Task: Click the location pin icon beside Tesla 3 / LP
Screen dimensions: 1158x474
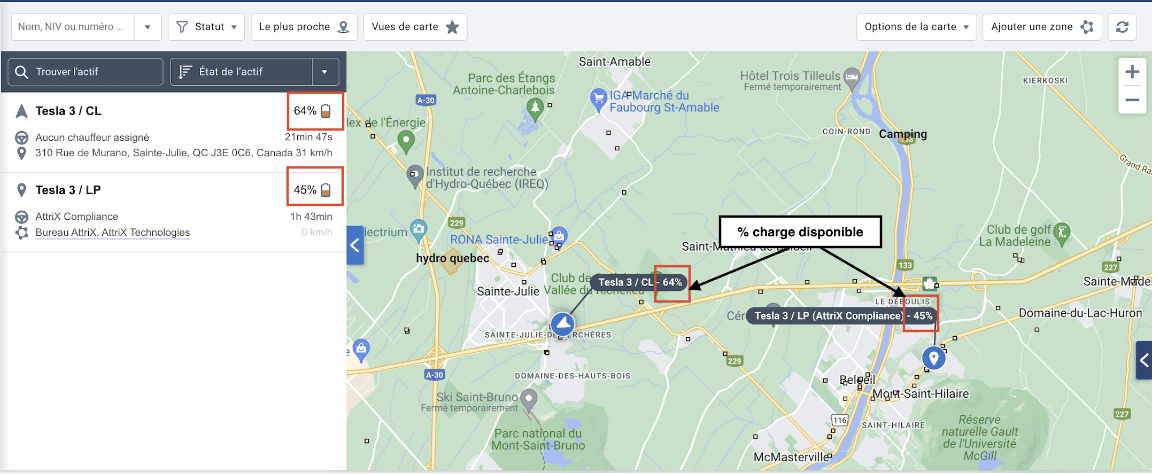Action: pyautogui.click(x=21, y=190)
